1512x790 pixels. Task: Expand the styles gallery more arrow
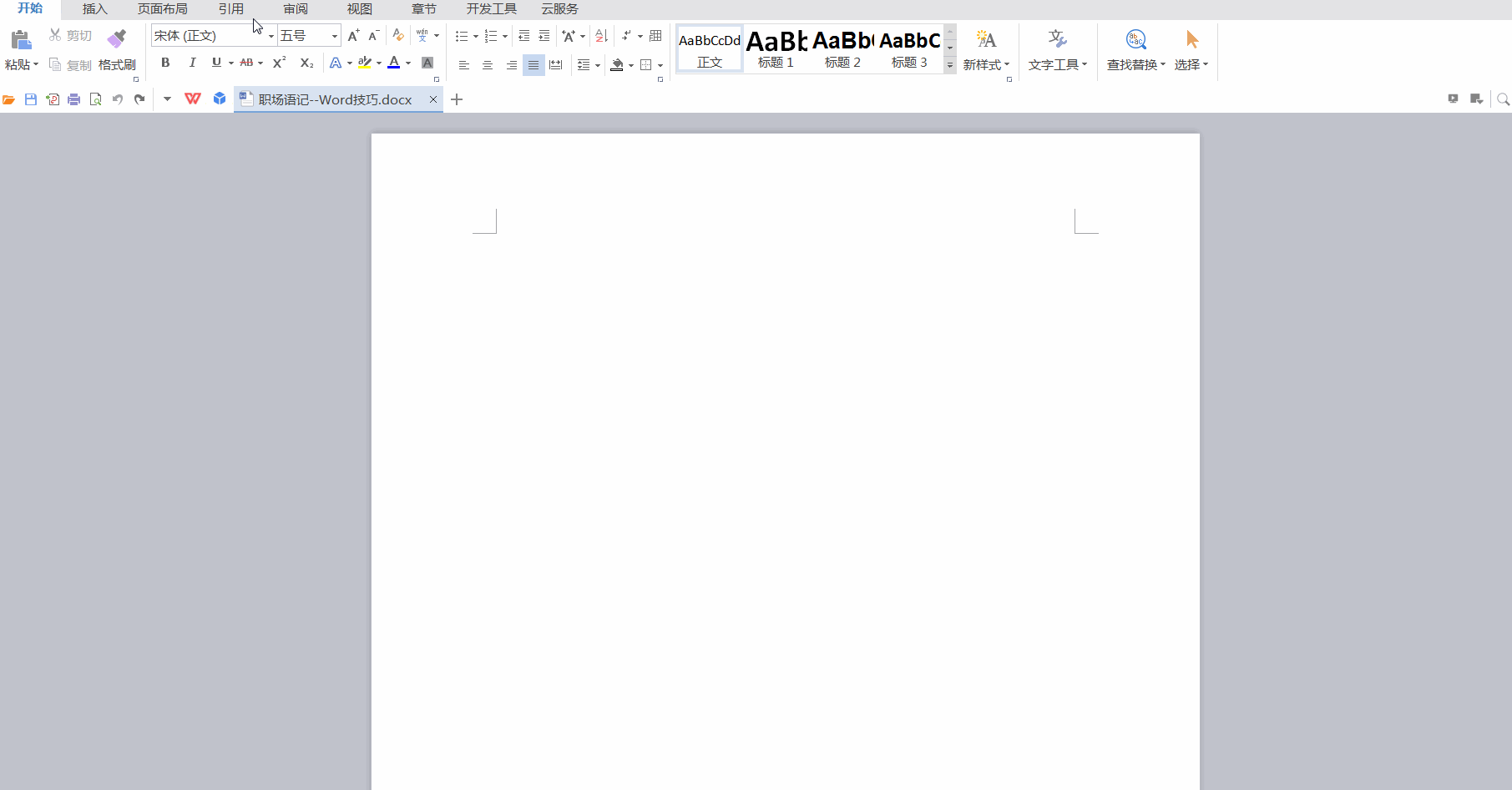pyautogui.click(x=950, y=65)
